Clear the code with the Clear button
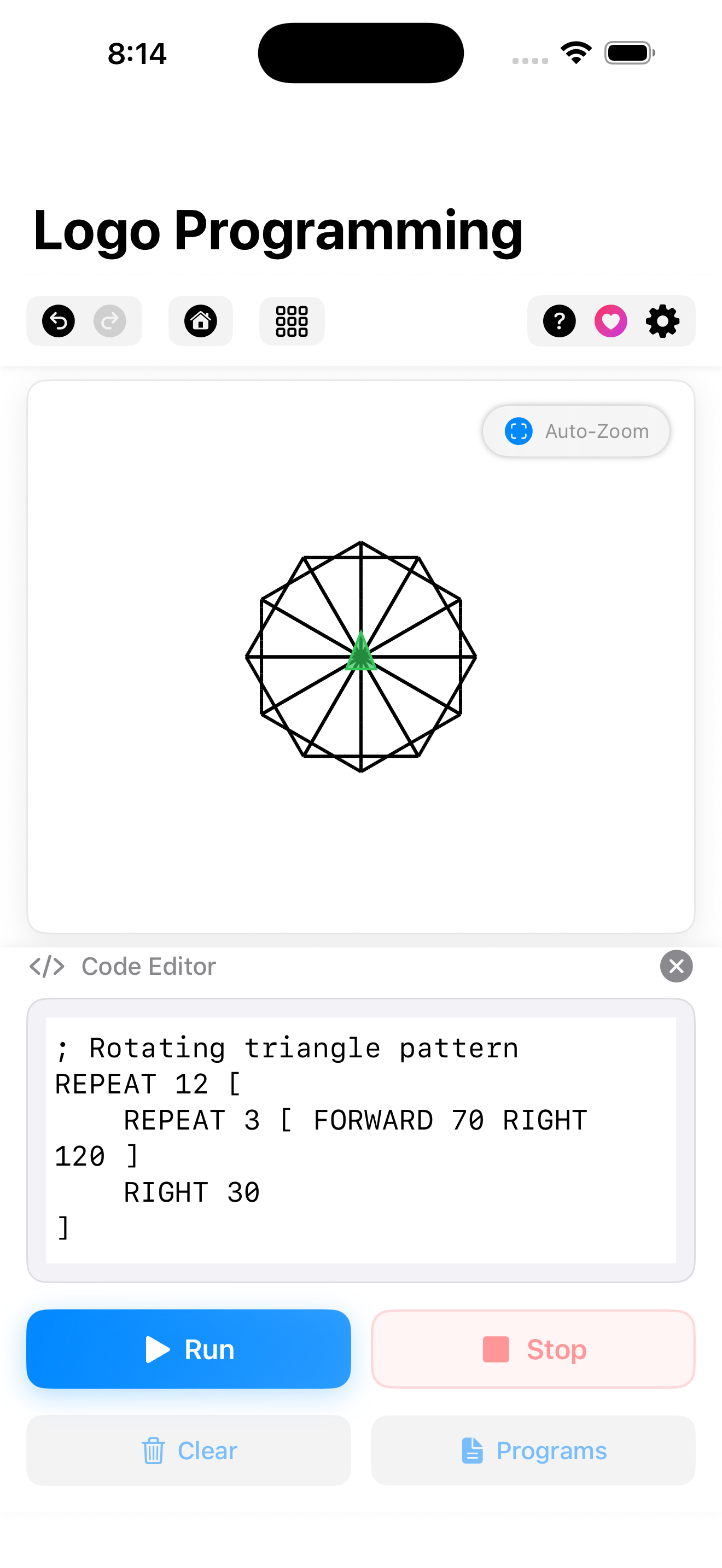Screen dimensions: 722x1568 189,1450
